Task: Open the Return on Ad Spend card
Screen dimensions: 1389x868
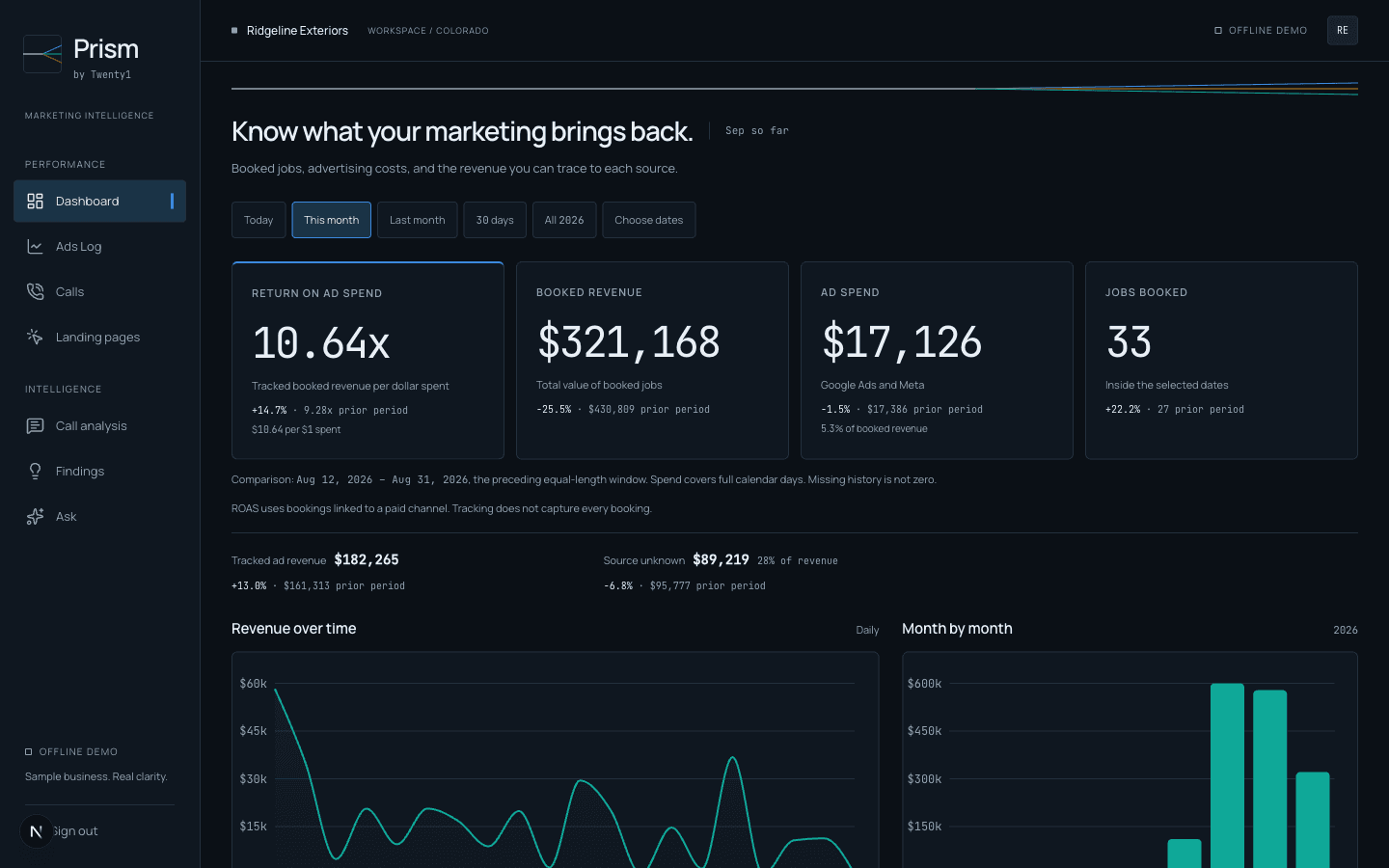Action: pos(368,361)
